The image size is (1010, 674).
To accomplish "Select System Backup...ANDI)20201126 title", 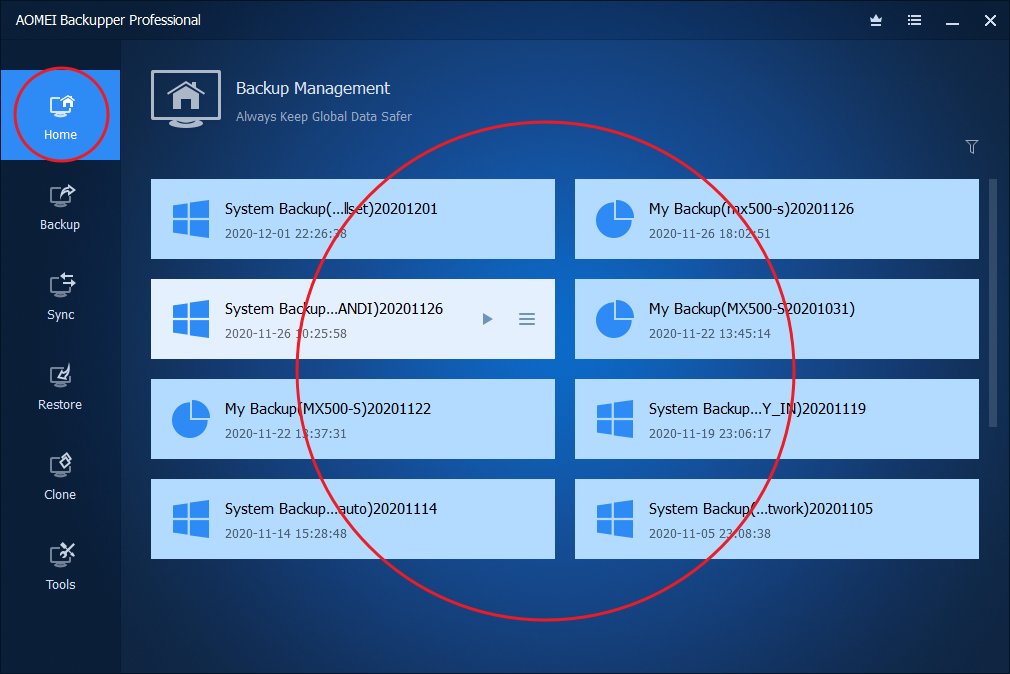I will [x=334, y=309].
